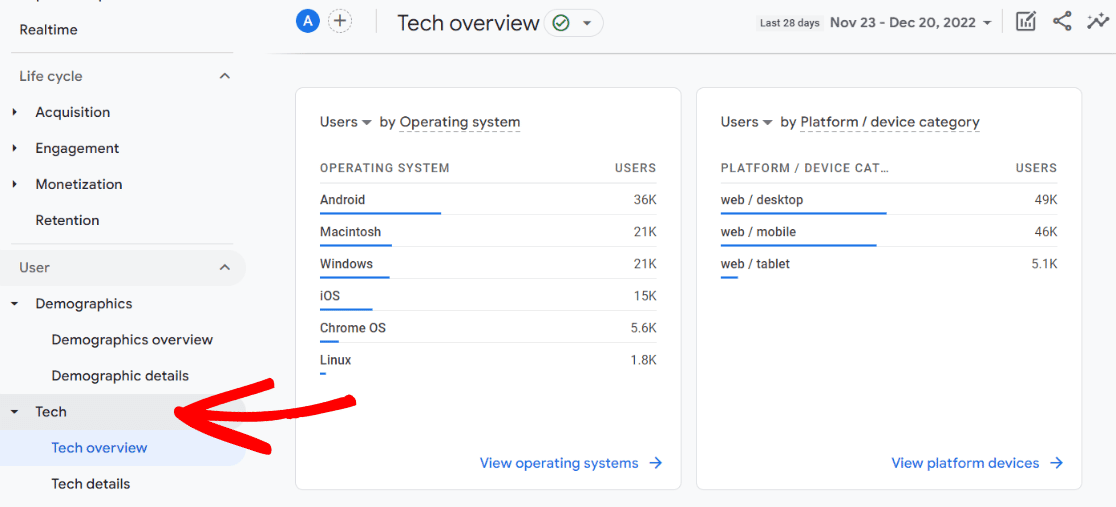The height and width of the screenshot is (507, 1116).
Task: Click the blue 'A' all-users segment badge
Action: [308, 21]
